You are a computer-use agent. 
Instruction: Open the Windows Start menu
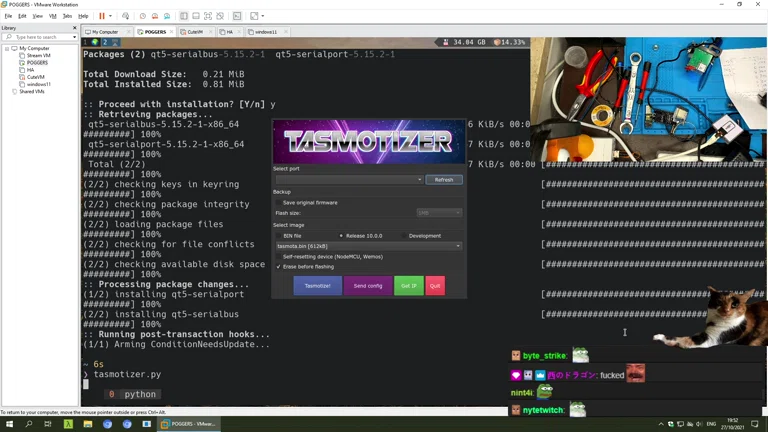[9, 424]
